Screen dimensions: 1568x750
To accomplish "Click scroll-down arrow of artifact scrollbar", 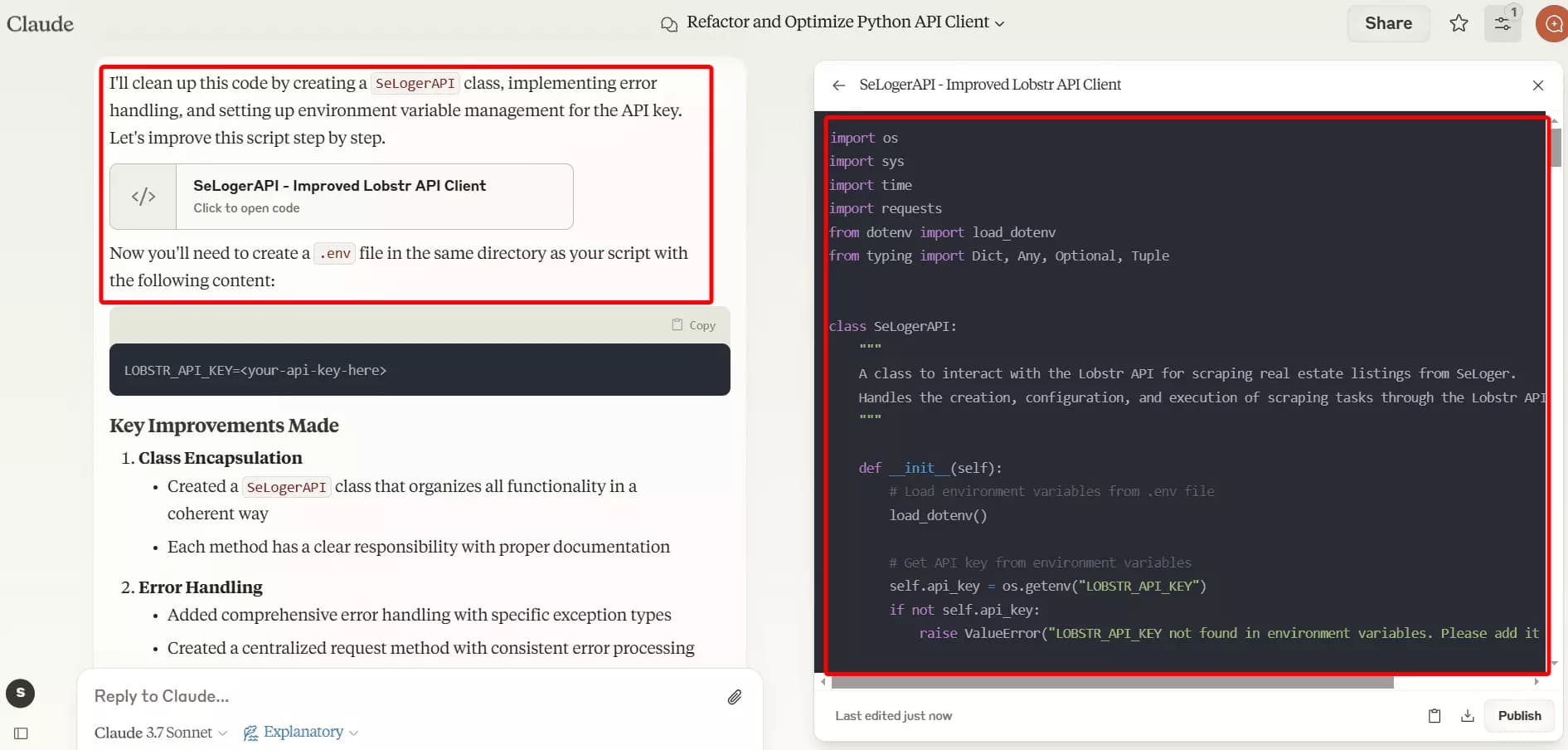I will coord(1556,663).
